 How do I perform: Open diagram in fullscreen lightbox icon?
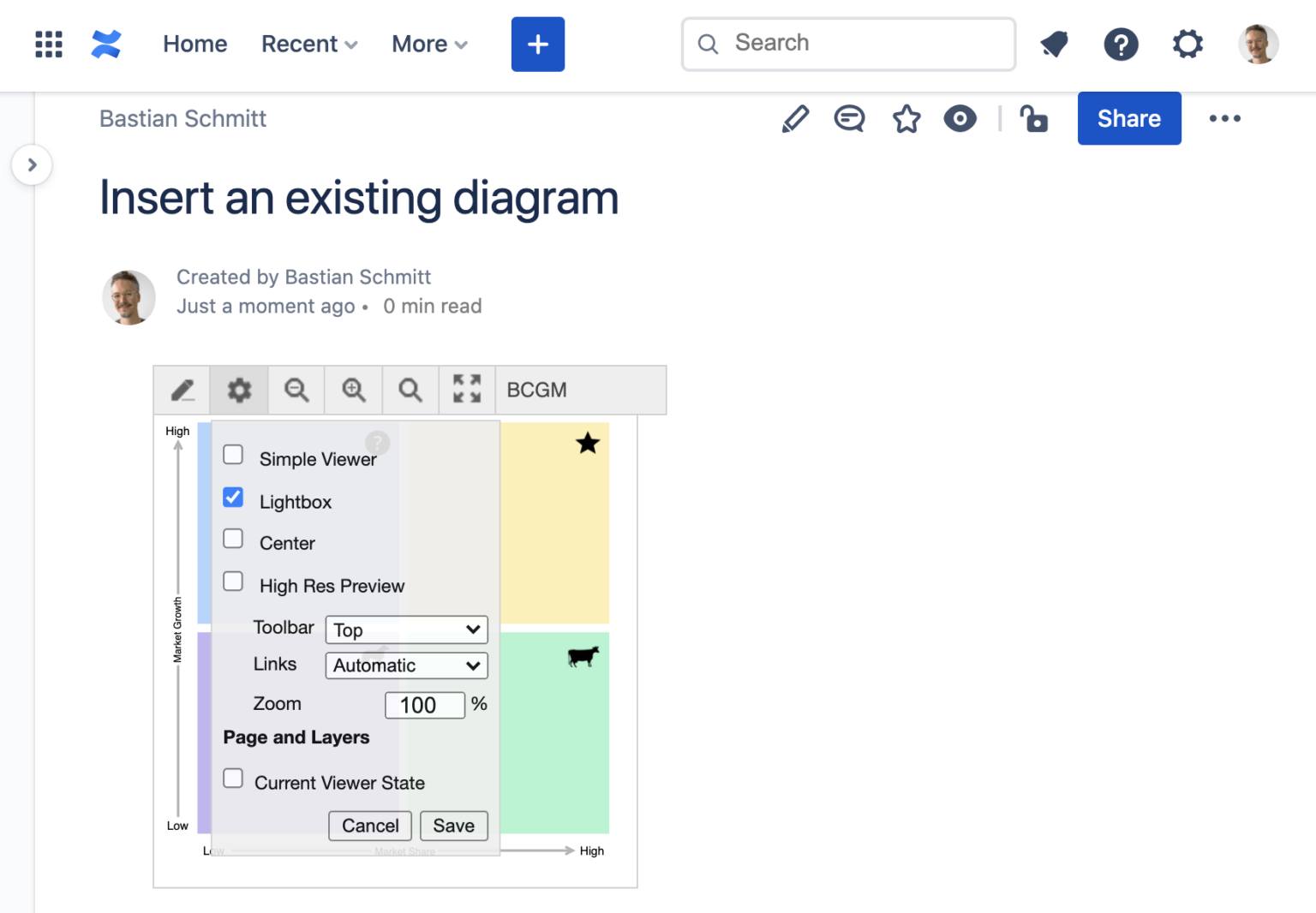point(467,390)
